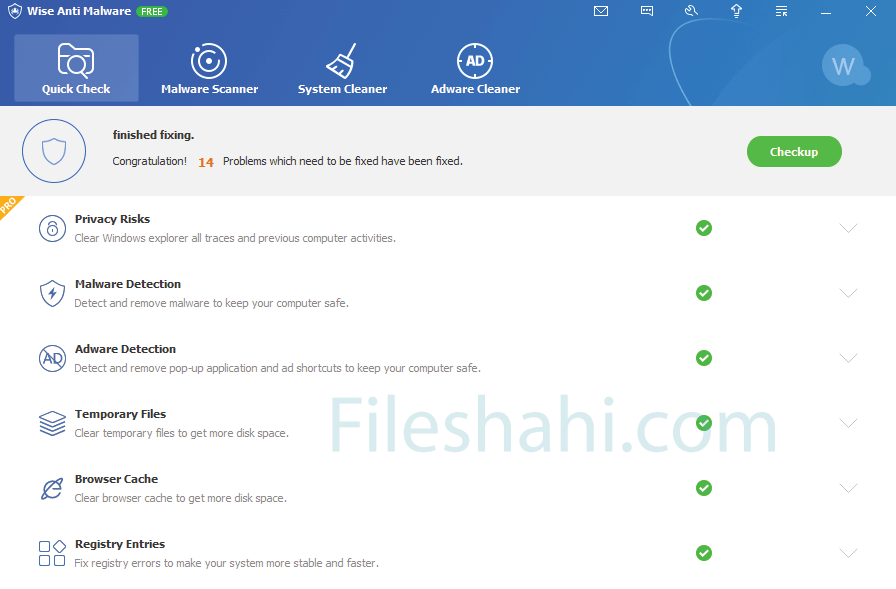
Task: Open the System Cleaner tab
Action: click(x=342, y=68)
